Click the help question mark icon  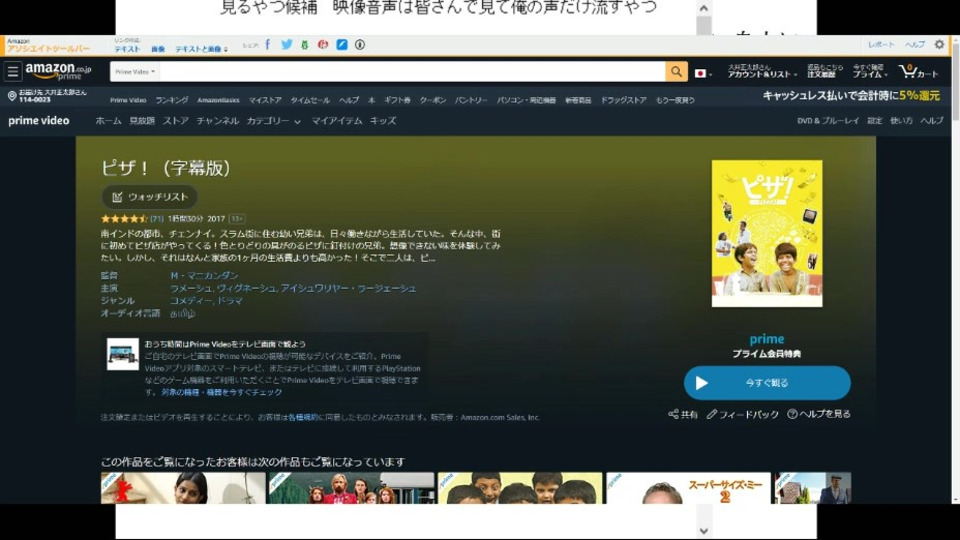click(792, 414)
